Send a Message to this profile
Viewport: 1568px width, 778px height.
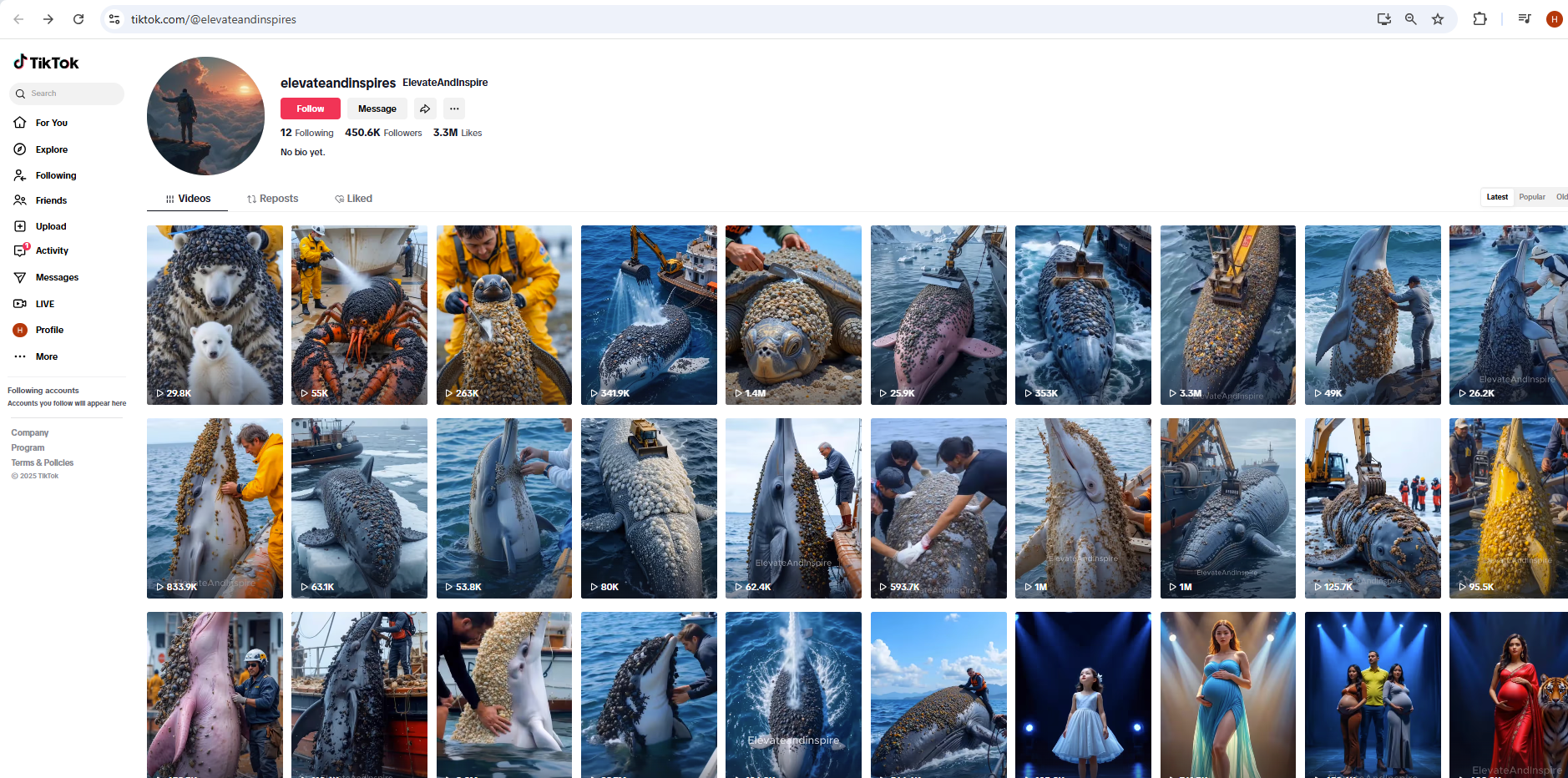(377, 109)
